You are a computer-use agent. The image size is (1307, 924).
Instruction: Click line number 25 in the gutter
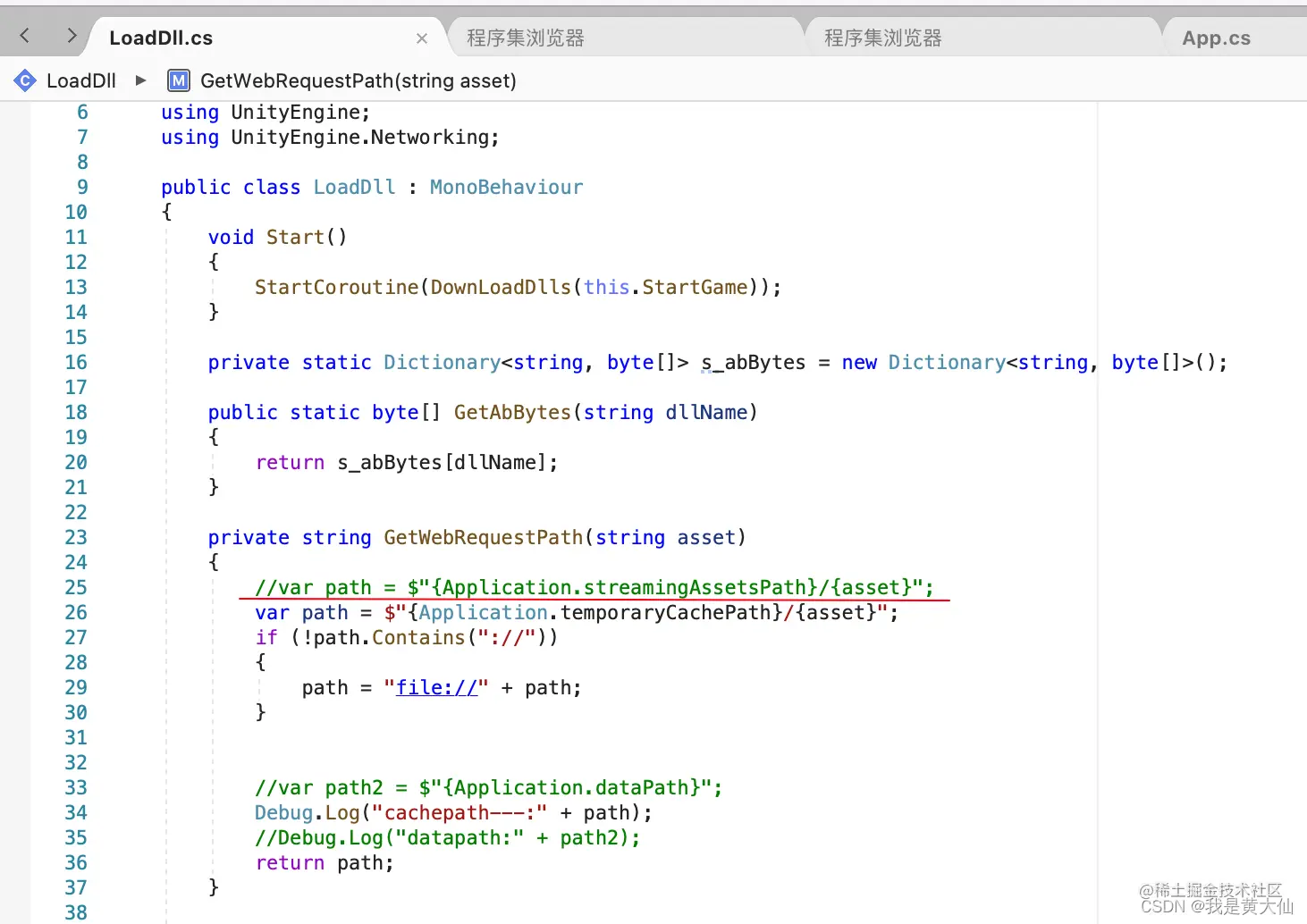(x=76, y=587)
